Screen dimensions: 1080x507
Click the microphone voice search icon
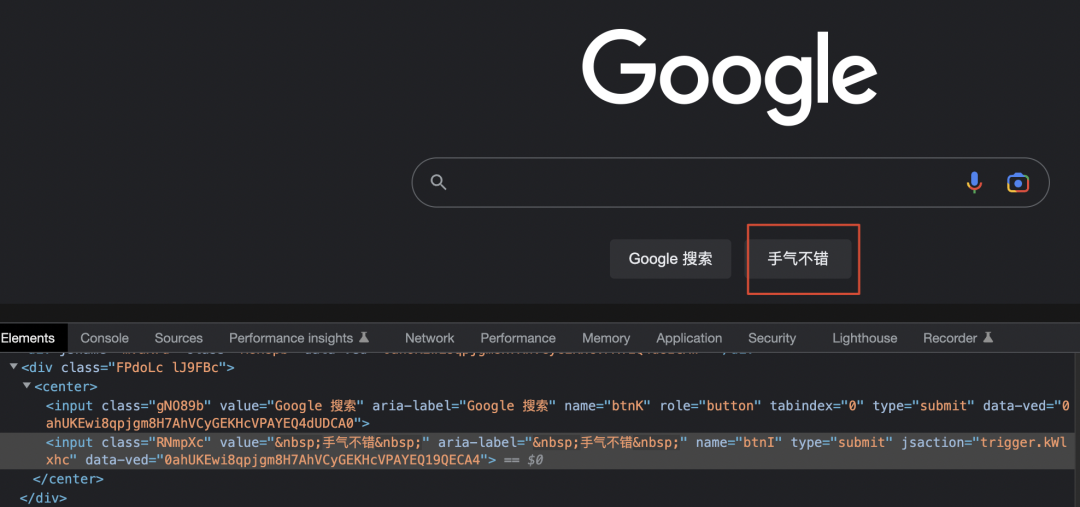974,183
